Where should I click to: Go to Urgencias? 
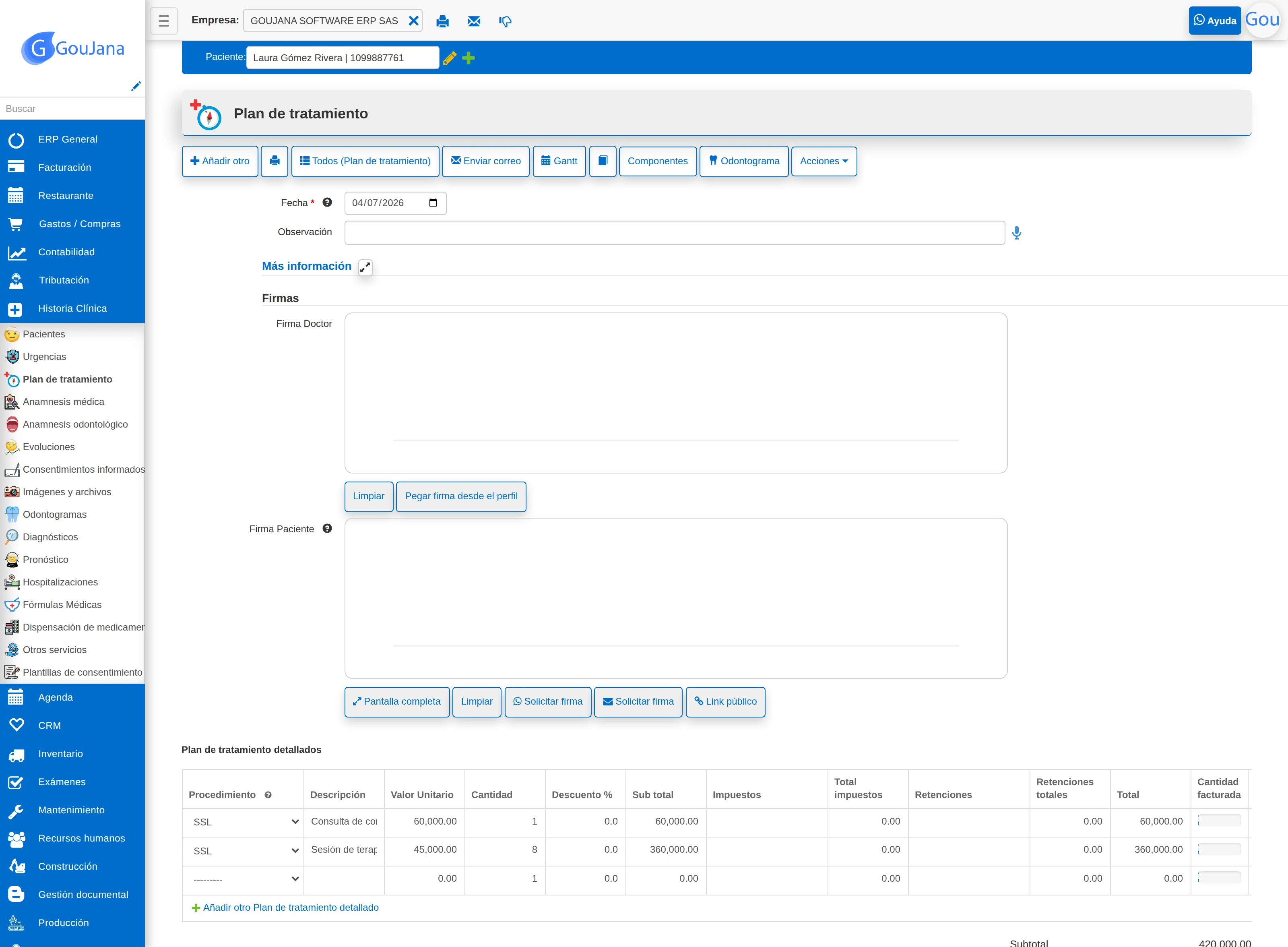point(72,357)
